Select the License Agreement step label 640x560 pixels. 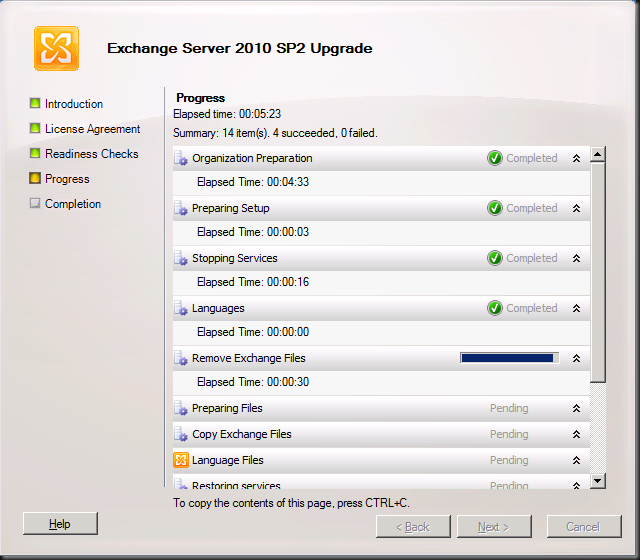coord(93,129)
